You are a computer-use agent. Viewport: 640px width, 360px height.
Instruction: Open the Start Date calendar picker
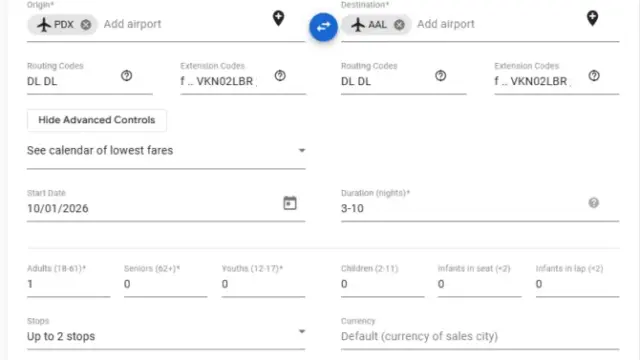pyautogui.click(x=290, y=203)
